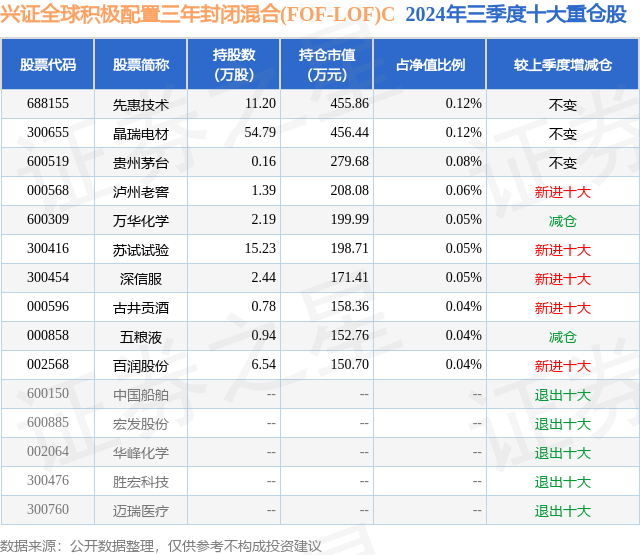Click the 较上季度增减仓 column header
640x555 pixels.
pyautogui.click(x=563, y=64)
